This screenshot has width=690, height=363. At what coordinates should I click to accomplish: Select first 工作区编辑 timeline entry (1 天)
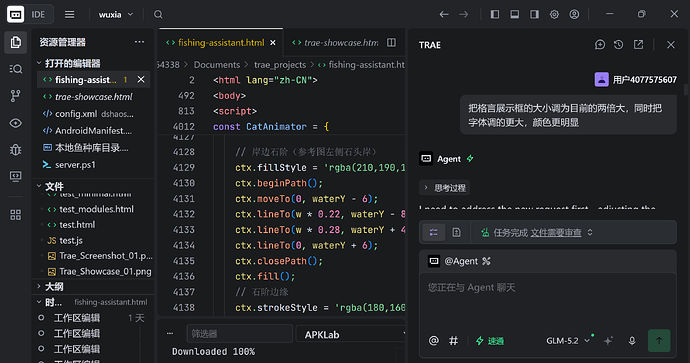pyautogui.click(x=91, y=318)
